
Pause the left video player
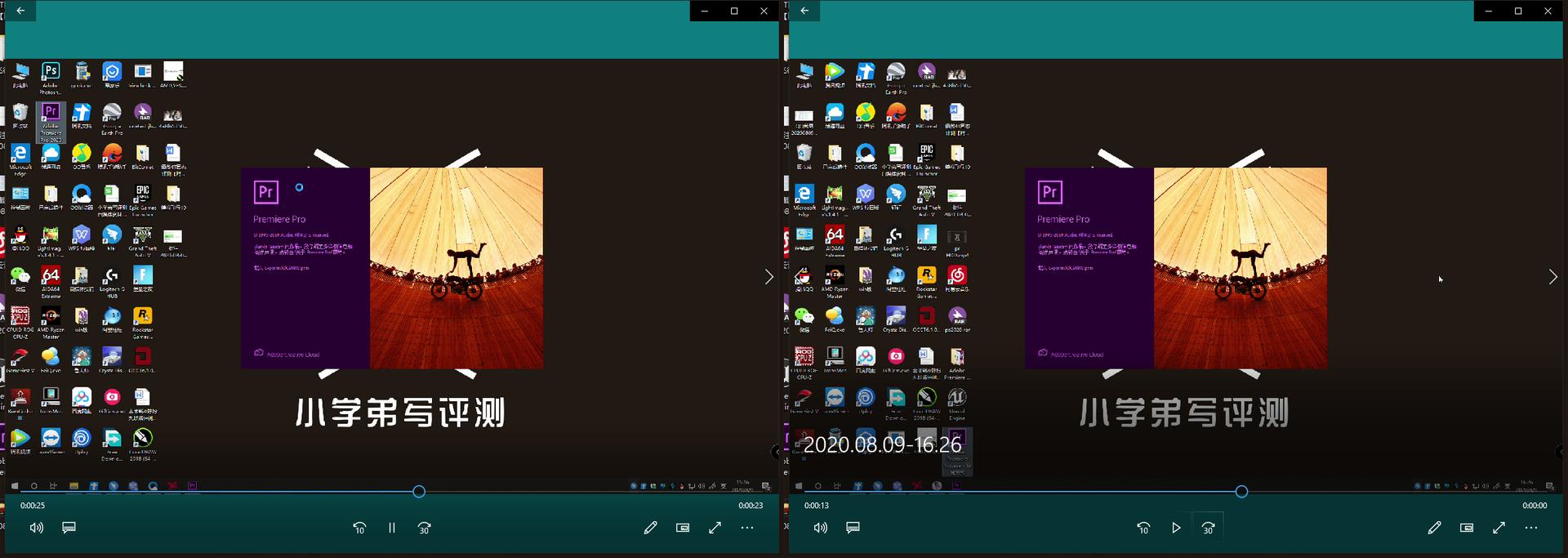pos(392,528)
